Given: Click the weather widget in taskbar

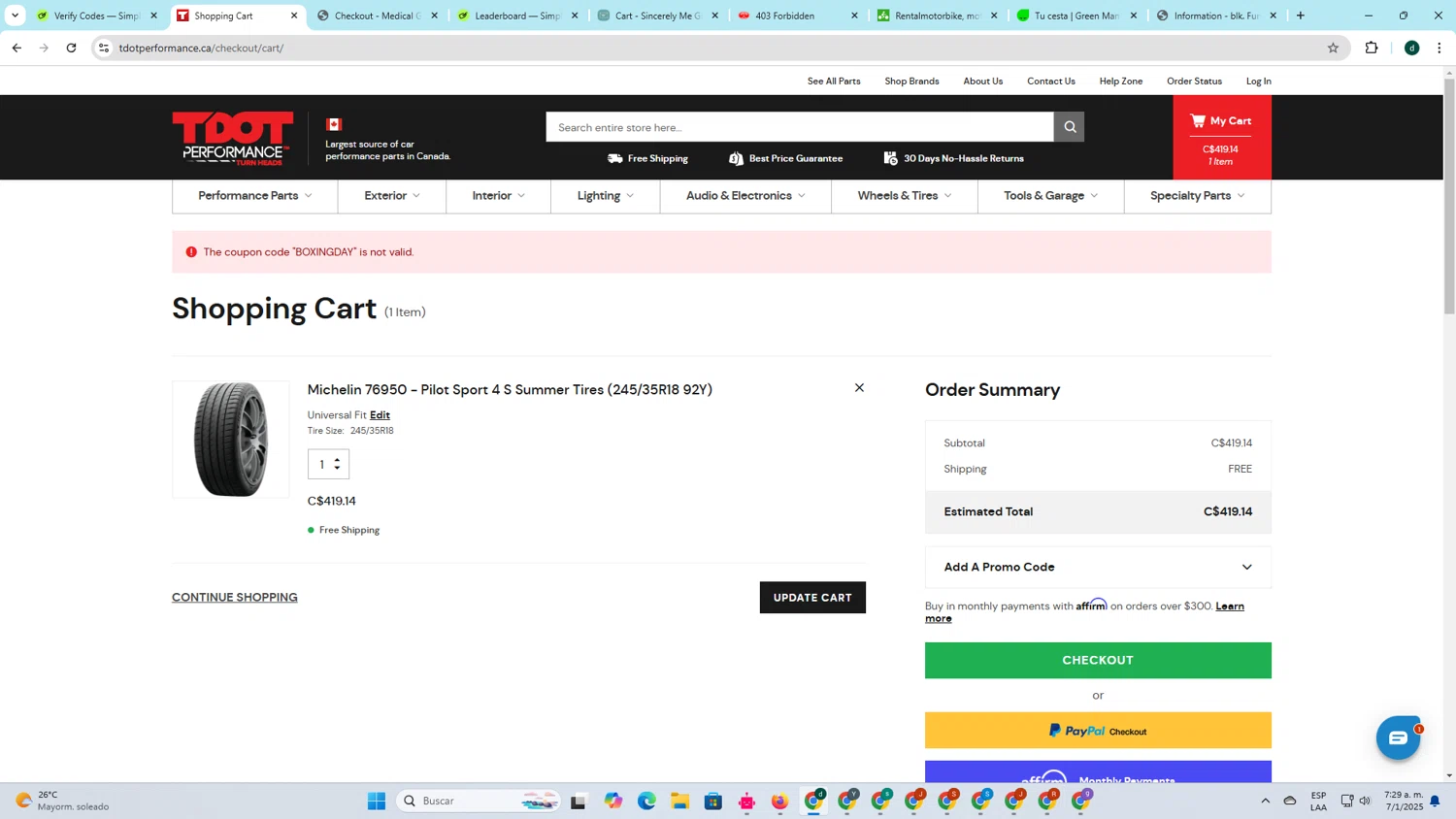Looking at the screenshot, I should (x=63, y=801).
